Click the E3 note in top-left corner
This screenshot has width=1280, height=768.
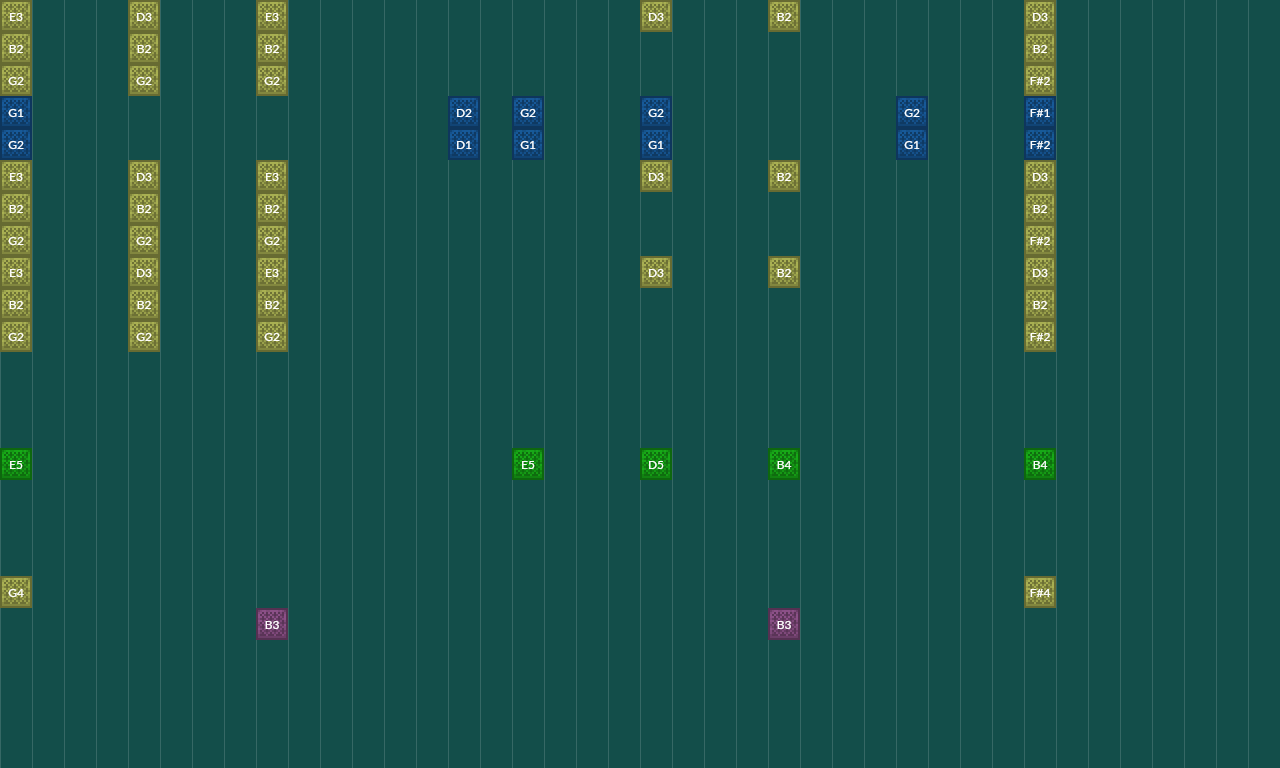[x=16, y=16]
